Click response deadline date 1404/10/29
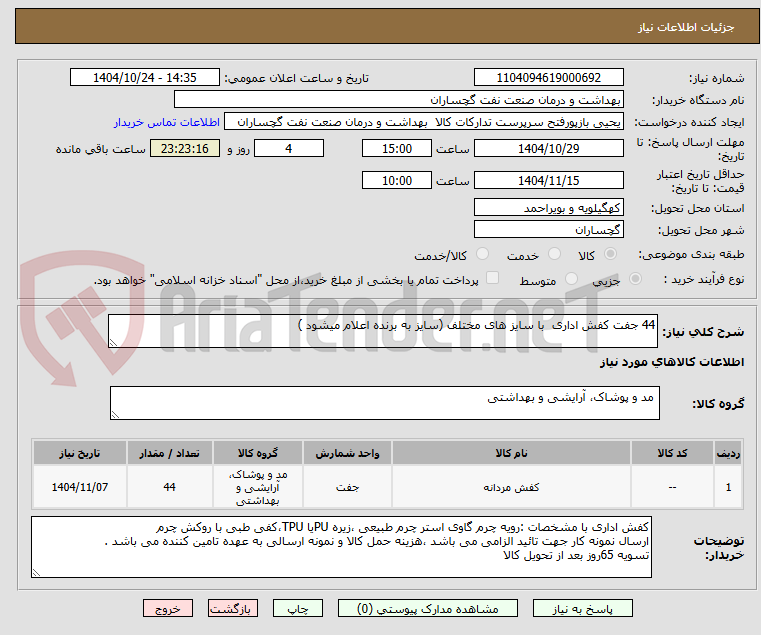This screenshot has height=635, width=761. (548, 148)
